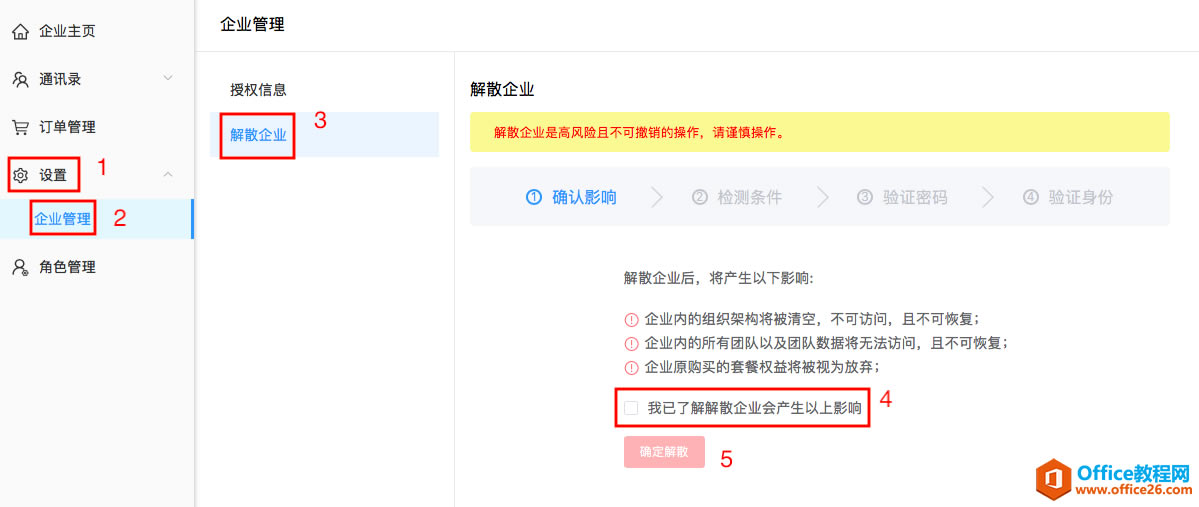Select the 授权信息 tab
The width and height of the screenshot is (1199, 507).
pyautogui.click(x=258, y=89)
